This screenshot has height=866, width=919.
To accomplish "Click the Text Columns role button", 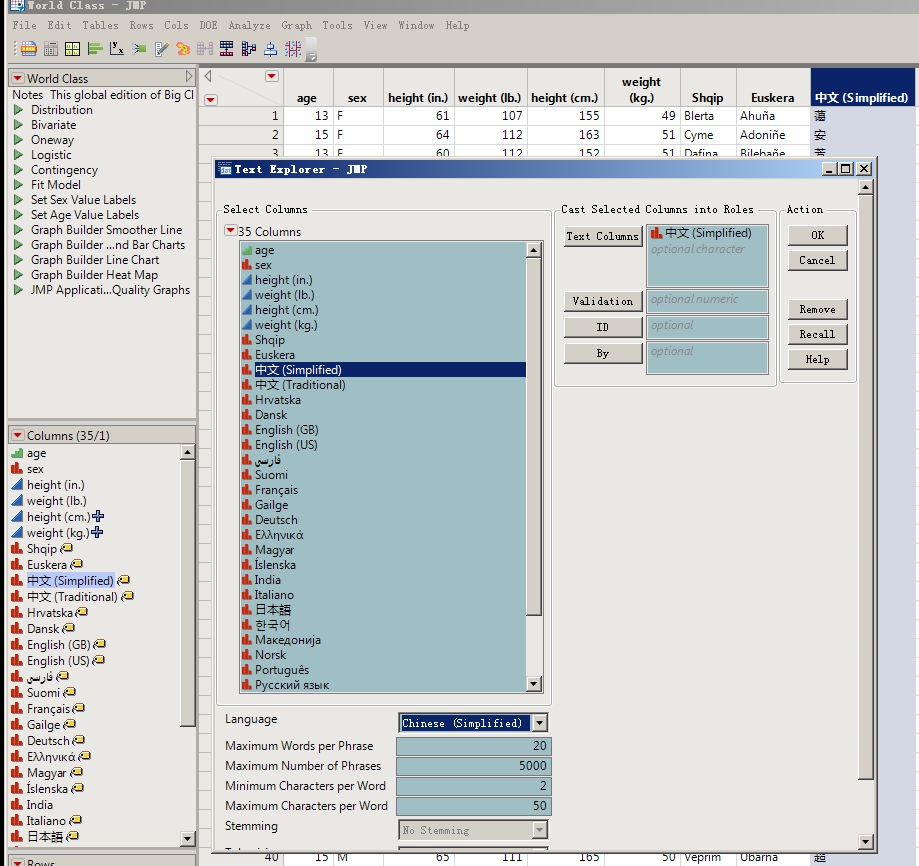I will [602, 237].
